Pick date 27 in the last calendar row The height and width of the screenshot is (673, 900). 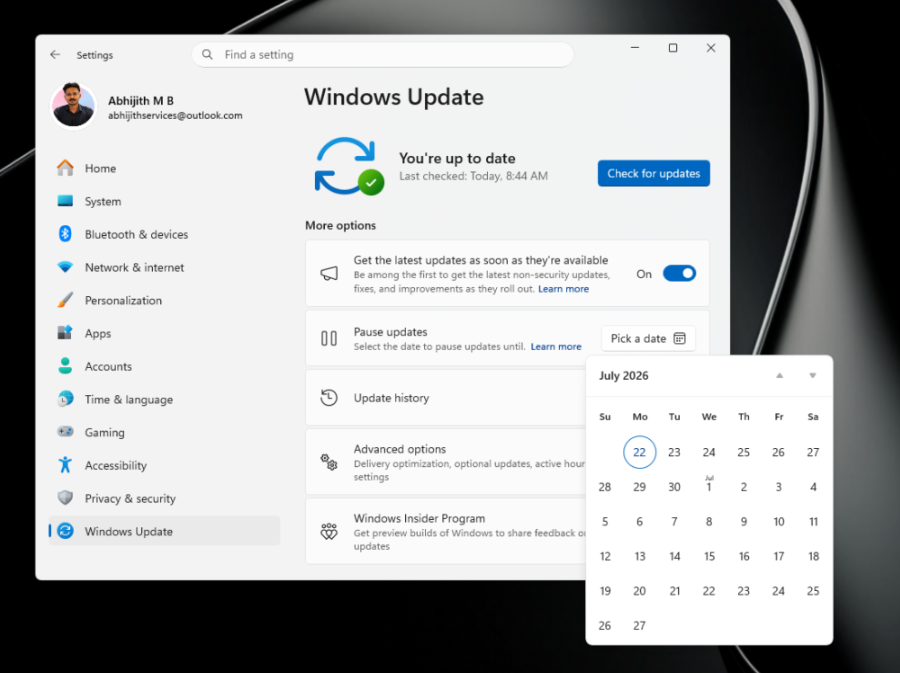(x=639, y=625)
